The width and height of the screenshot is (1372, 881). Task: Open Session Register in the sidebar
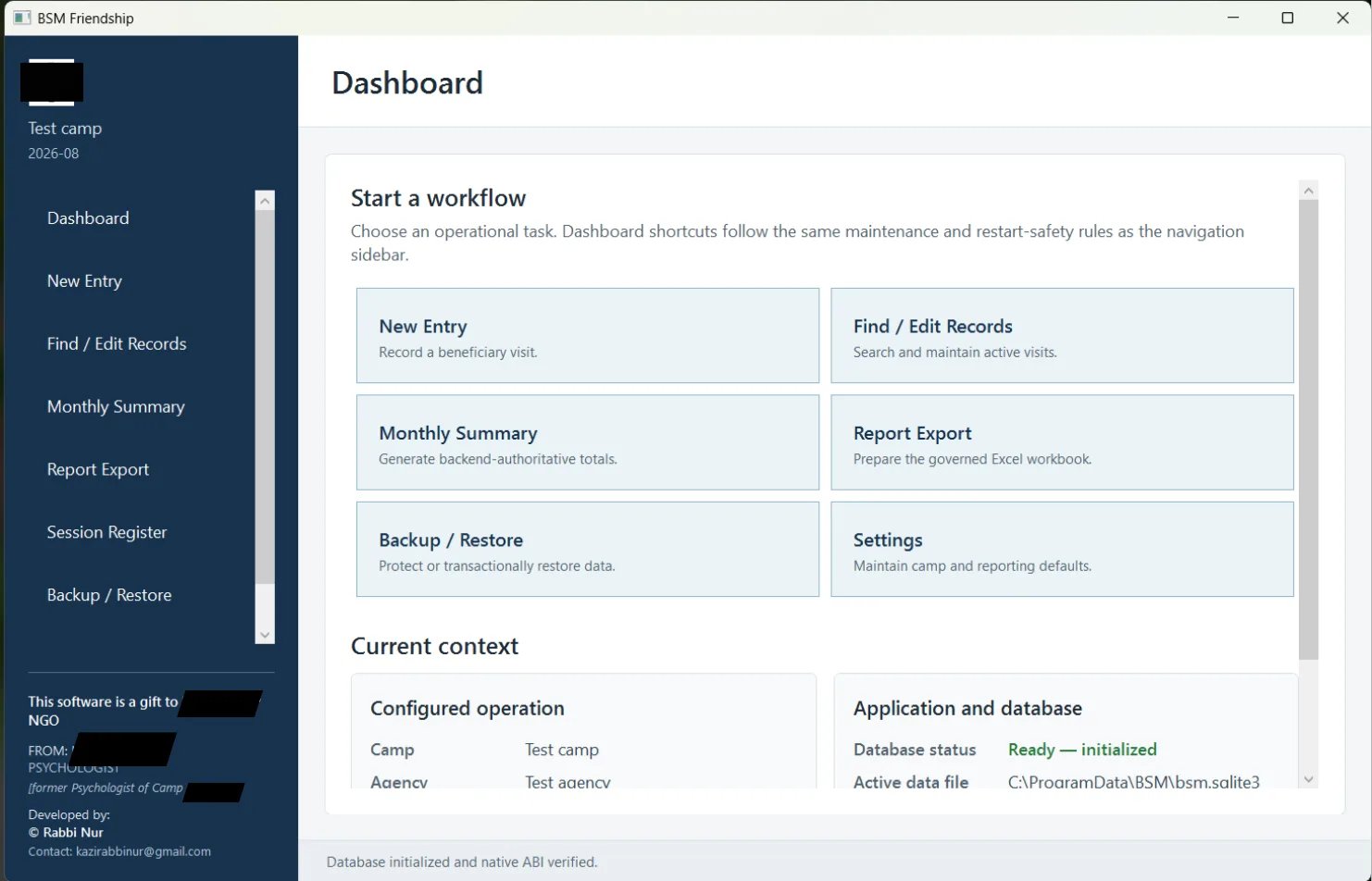106,533
